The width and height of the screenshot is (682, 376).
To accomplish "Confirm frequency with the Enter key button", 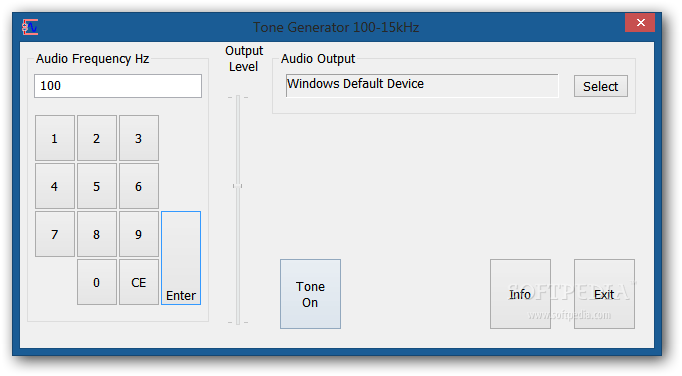I will click(x=181, y=258).
